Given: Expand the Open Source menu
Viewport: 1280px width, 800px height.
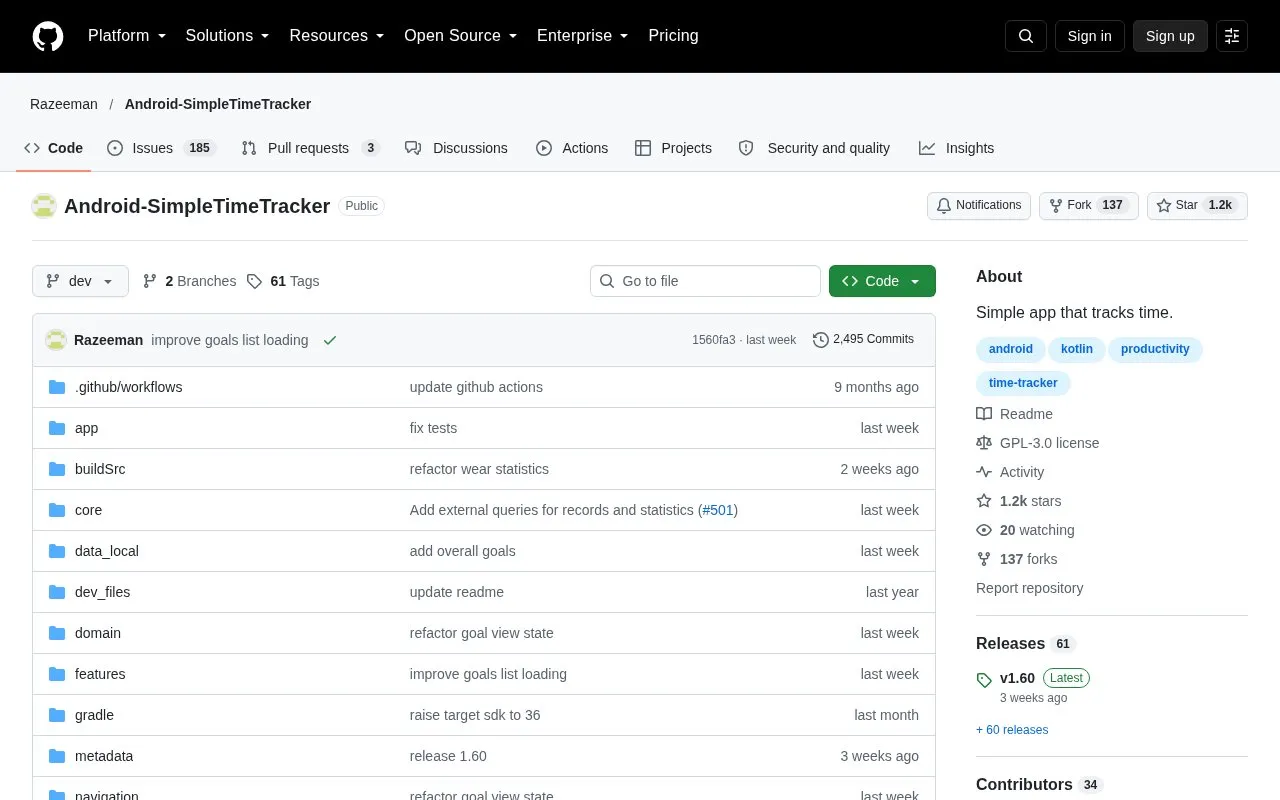Looking at the screenshot, I should point(461,36).
